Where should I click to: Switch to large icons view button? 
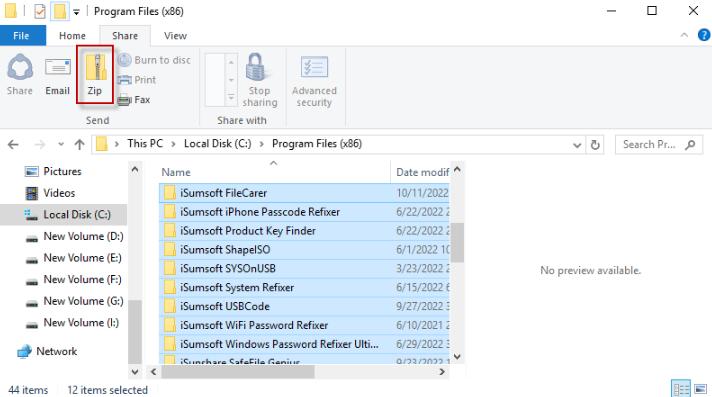[701, 389]
